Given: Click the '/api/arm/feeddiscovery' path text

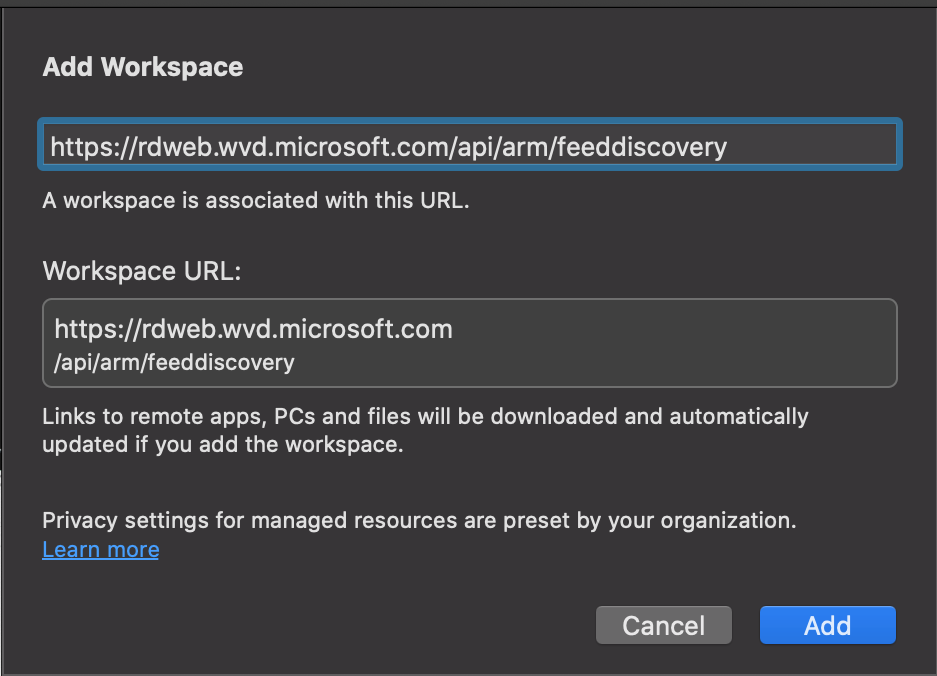Looking at the screenshot, I should [x=174, y=362].
